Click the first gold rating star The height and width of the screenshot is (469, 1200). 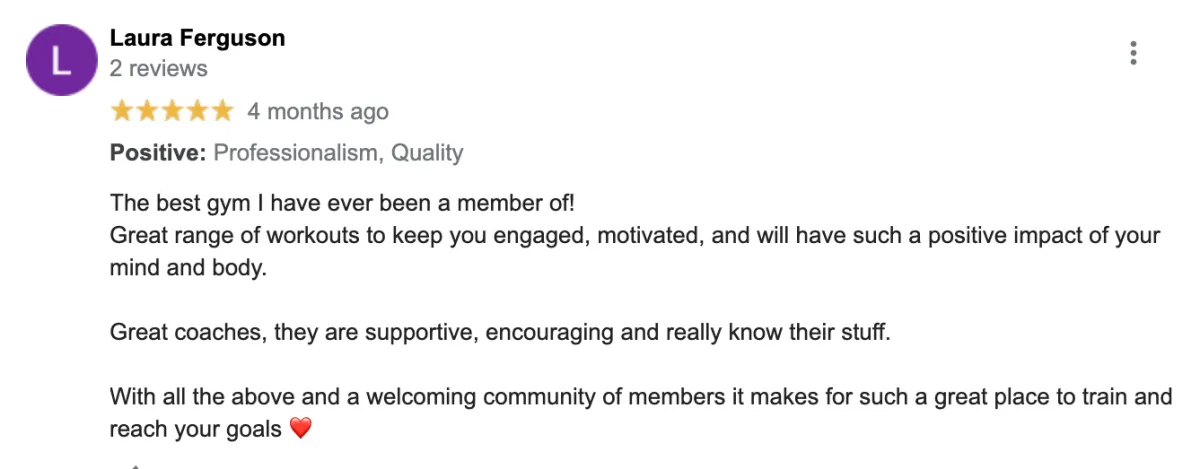pyautogui.click(x=122, y=111)
